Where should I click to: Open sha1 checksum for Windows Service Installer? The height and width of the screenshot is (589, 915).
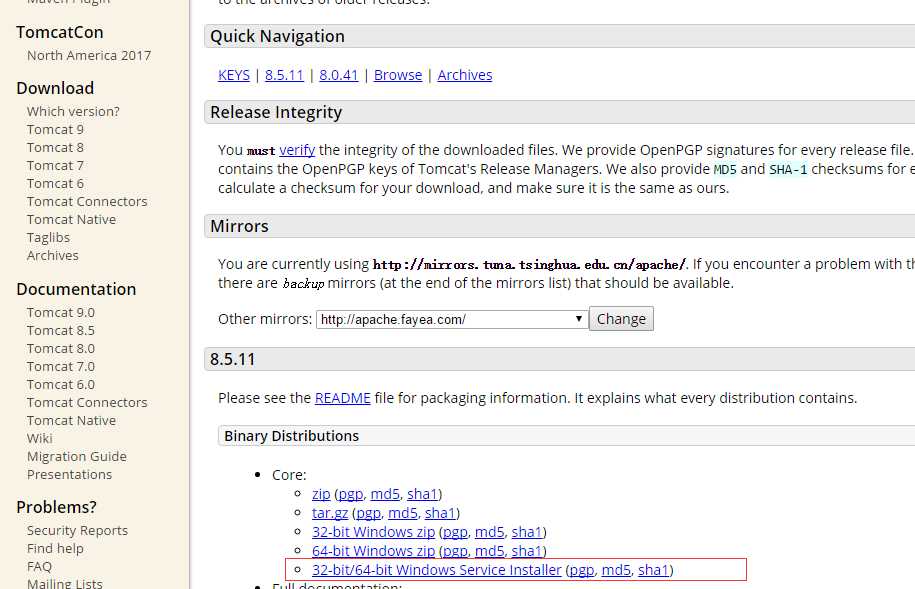(x=654, y=570)
